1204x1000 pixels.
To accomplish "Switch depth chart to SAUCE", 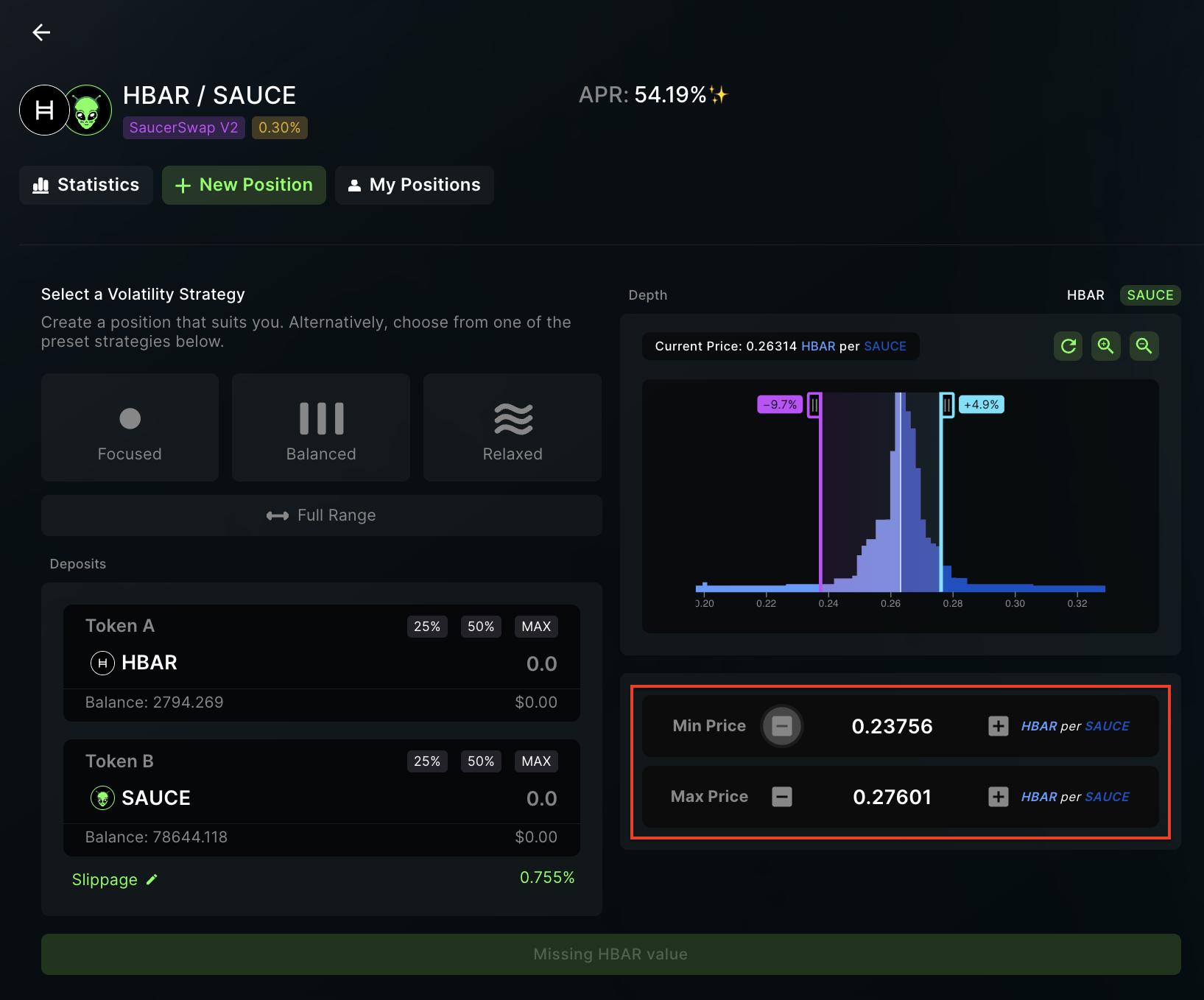I will [x=1150, y=295].
